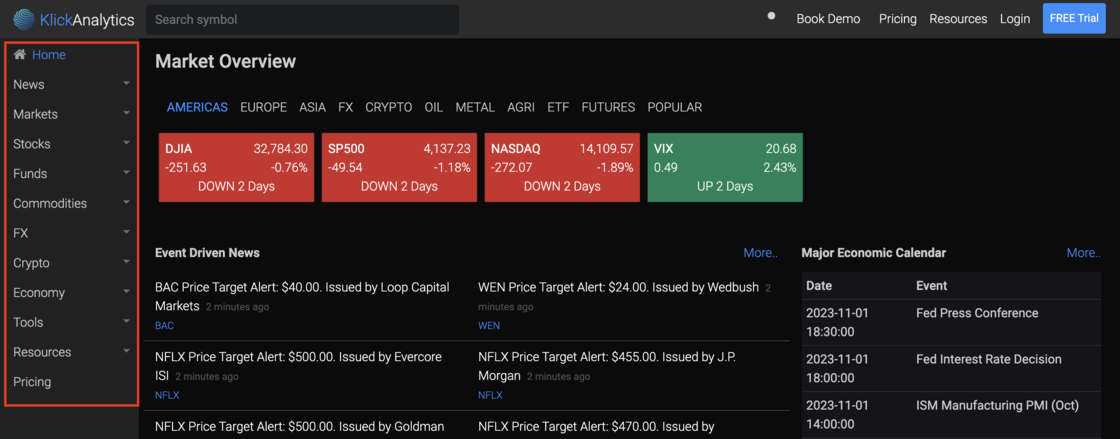Expand the News sidebar arrow
This screenshot has height=439, width=1120.
126,84
